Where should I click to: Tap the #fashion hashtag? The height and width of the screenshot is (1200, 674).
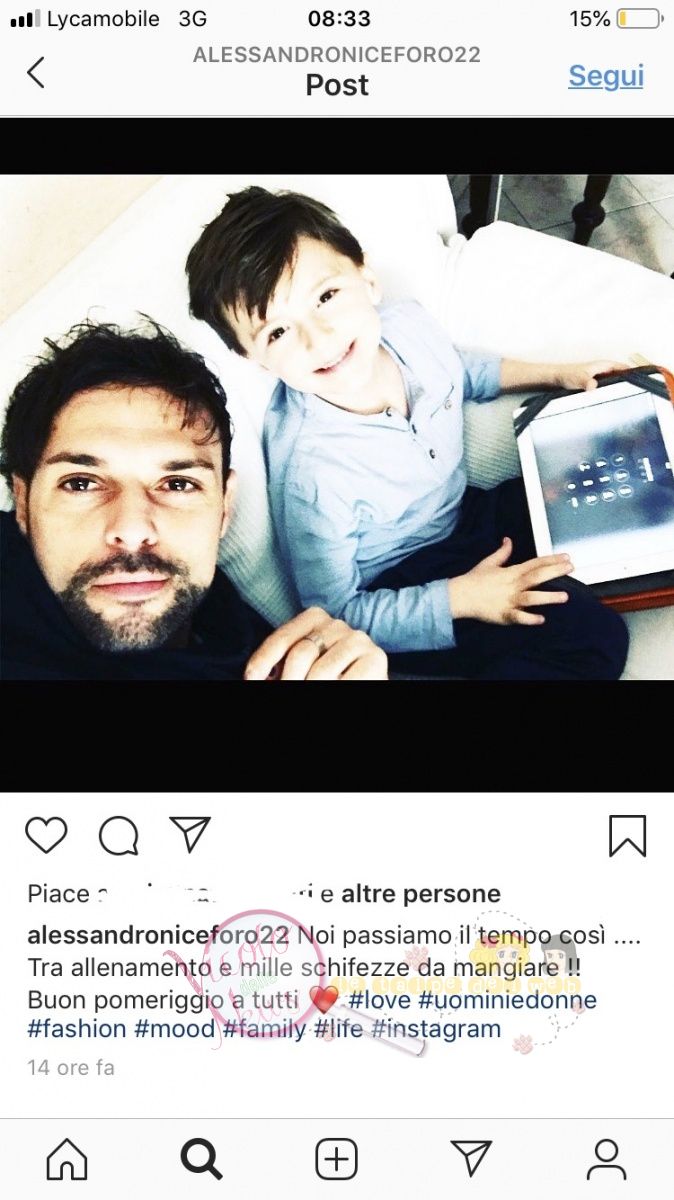tap(77, 1029)
